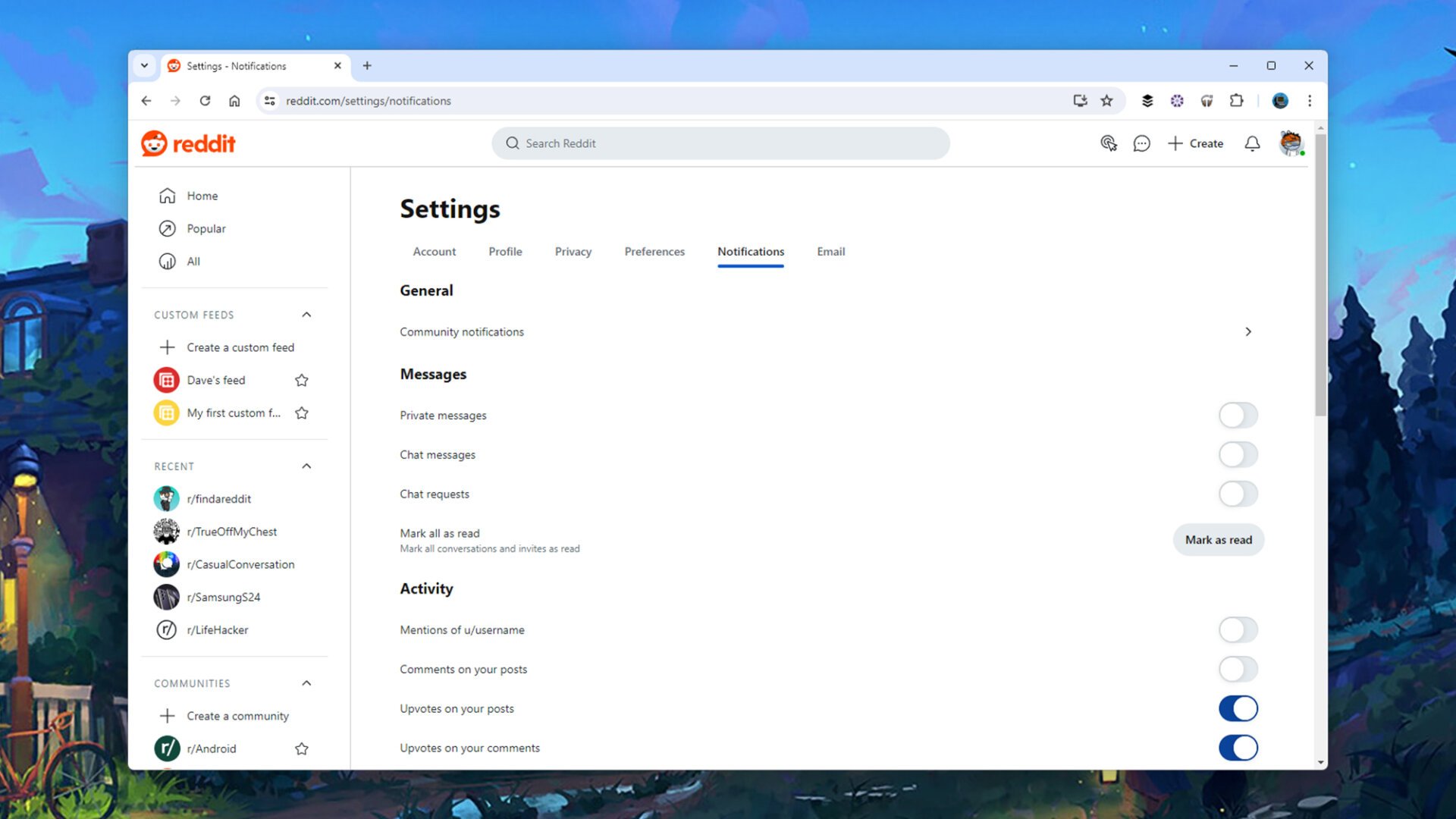Click the browser address bar URL
This screenshot has width=1456, height=819.
(369, 101)
